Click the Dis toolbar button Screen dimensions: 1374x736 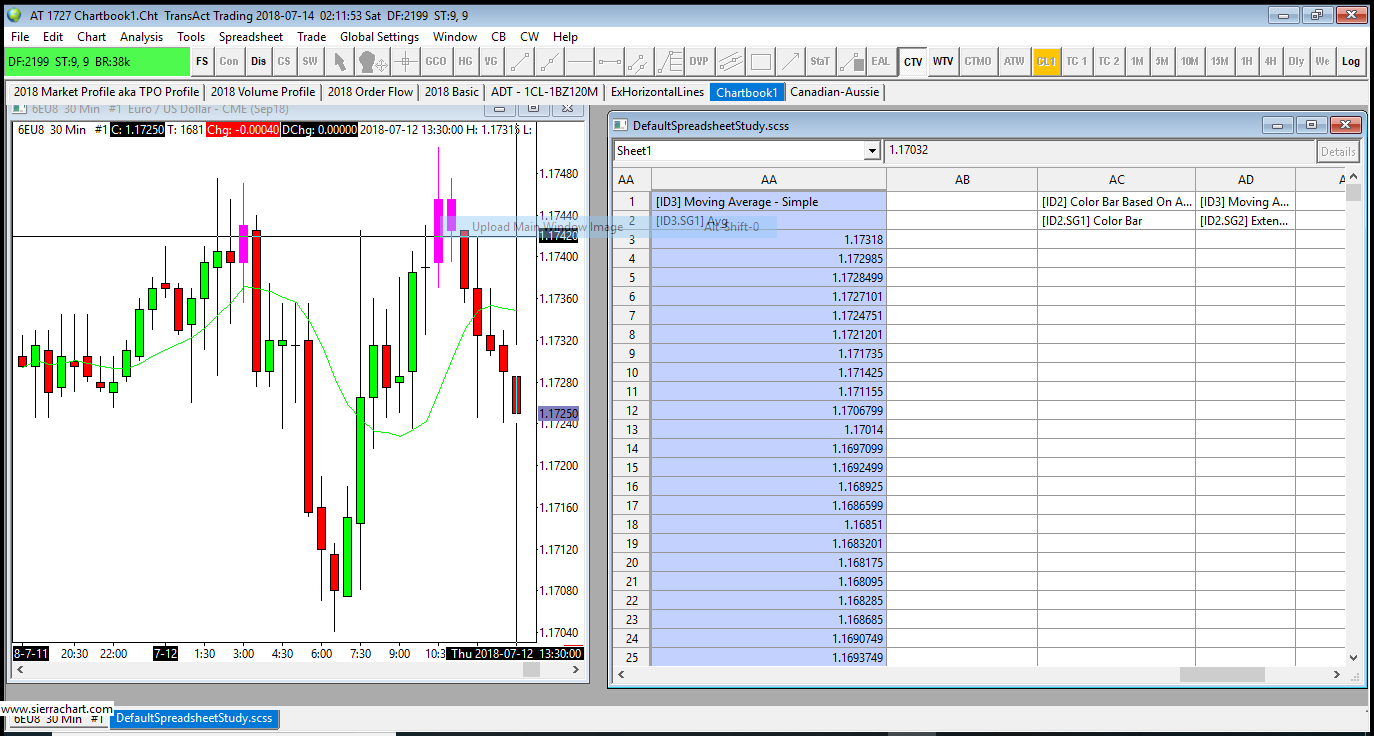[x=258, y=61]
